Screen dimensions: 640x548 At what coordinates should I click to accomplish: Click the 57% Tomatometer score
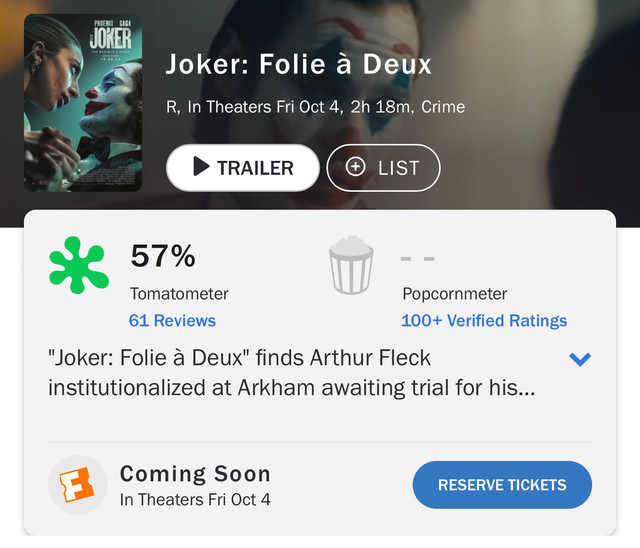tap(163, 256)
